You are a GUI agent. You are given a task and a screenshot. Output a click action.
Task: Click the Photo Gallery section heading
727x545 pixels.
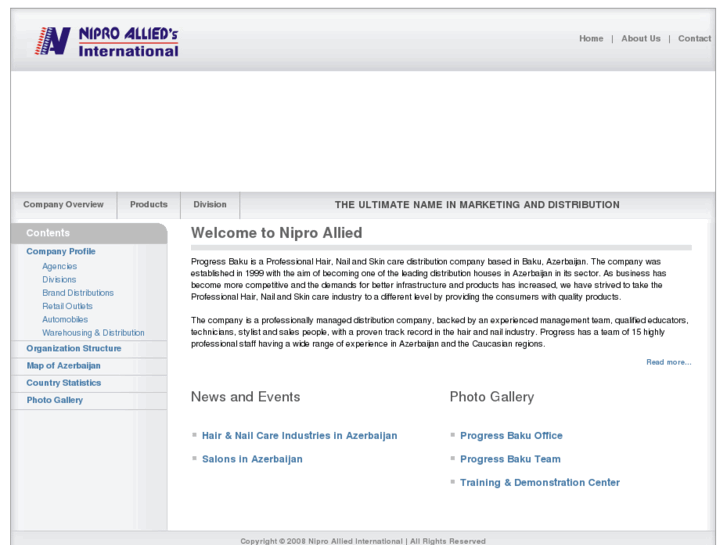coord(491,397)
